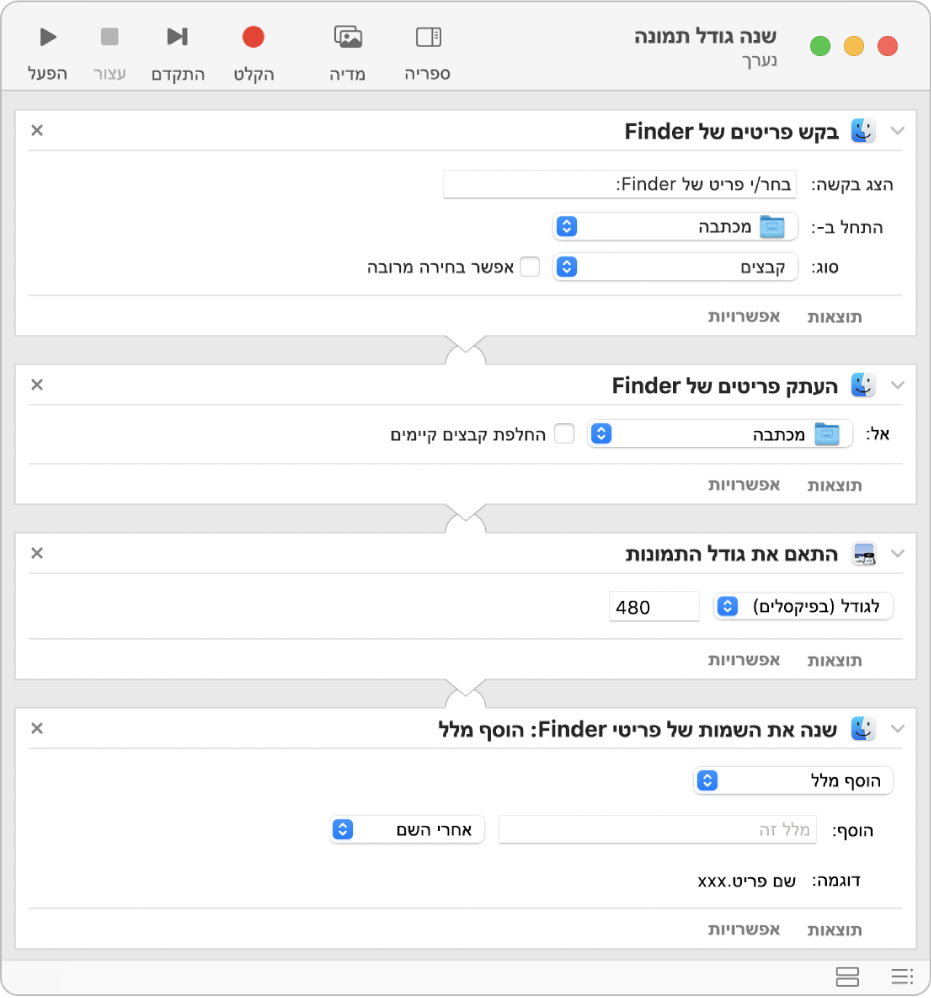Show the variables split view icon
The height and width of the screenshot is (998, 931).
(847, 976)
